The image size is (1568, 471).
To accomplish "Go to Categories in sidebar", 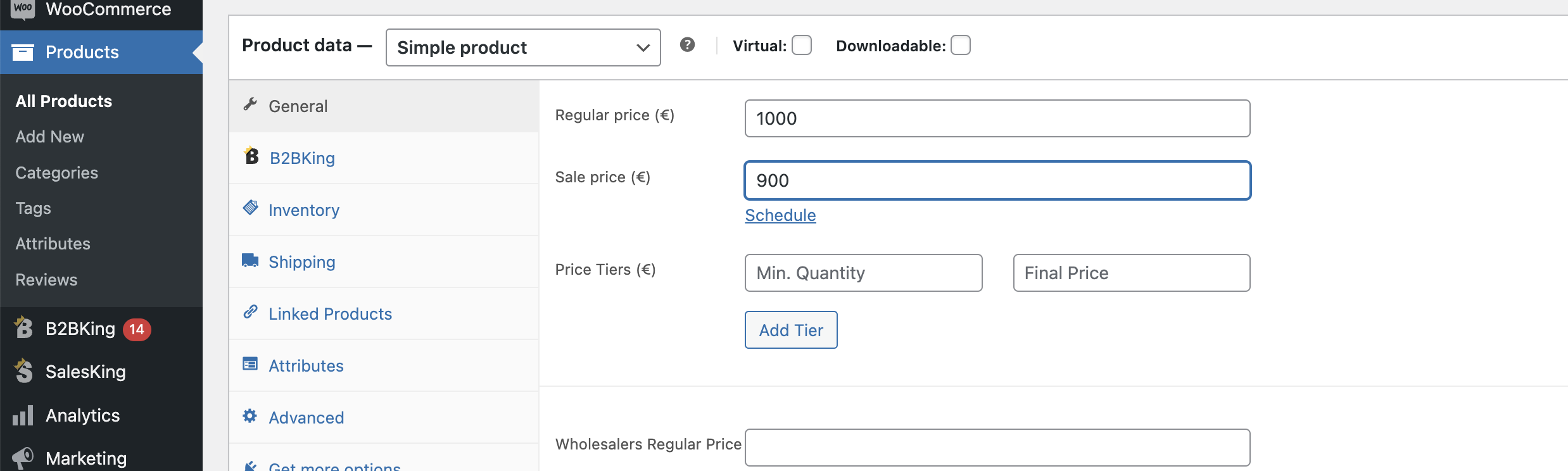I will [57, 173].
